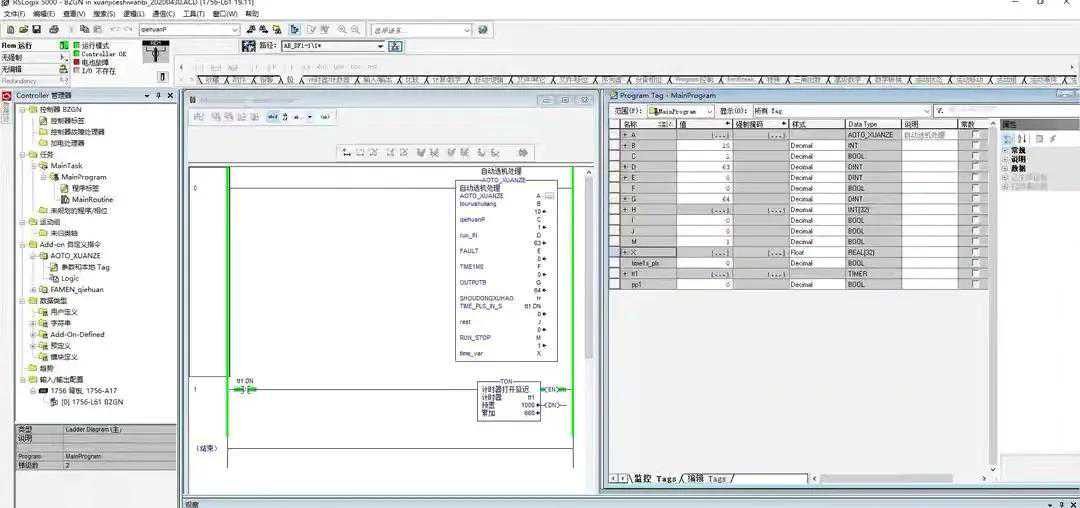The height and width of the screenshot is (508, 1080).
Task: Open MainRoutine in the controller tree
Action: click(92, 199)
